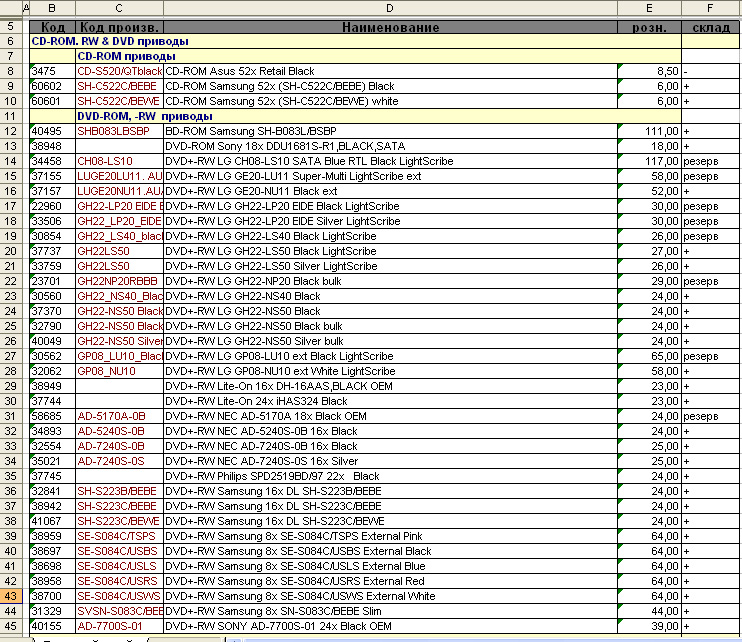Select column E header
This screenshot has width=742, height=642.
pos(649,8)
